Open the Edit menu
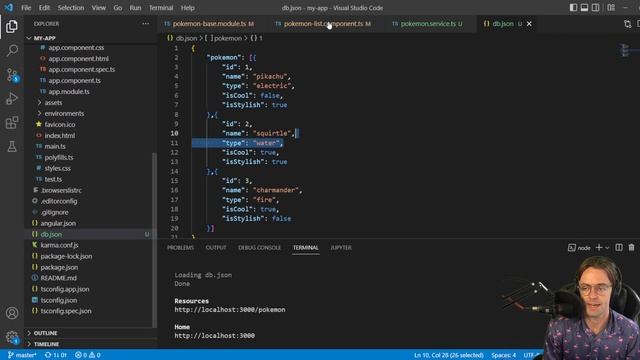The height and width of the screenshot is (360, 640). point(44,8)
